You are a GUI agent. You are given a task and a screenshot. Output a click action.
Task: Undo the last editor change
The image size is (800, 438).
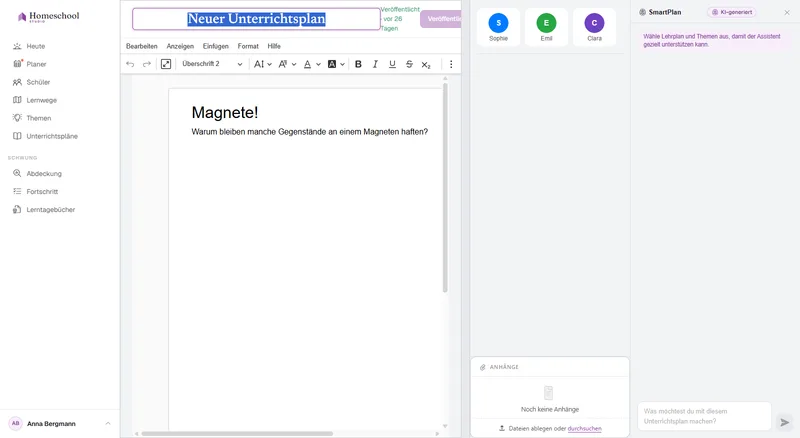[130, 64]
